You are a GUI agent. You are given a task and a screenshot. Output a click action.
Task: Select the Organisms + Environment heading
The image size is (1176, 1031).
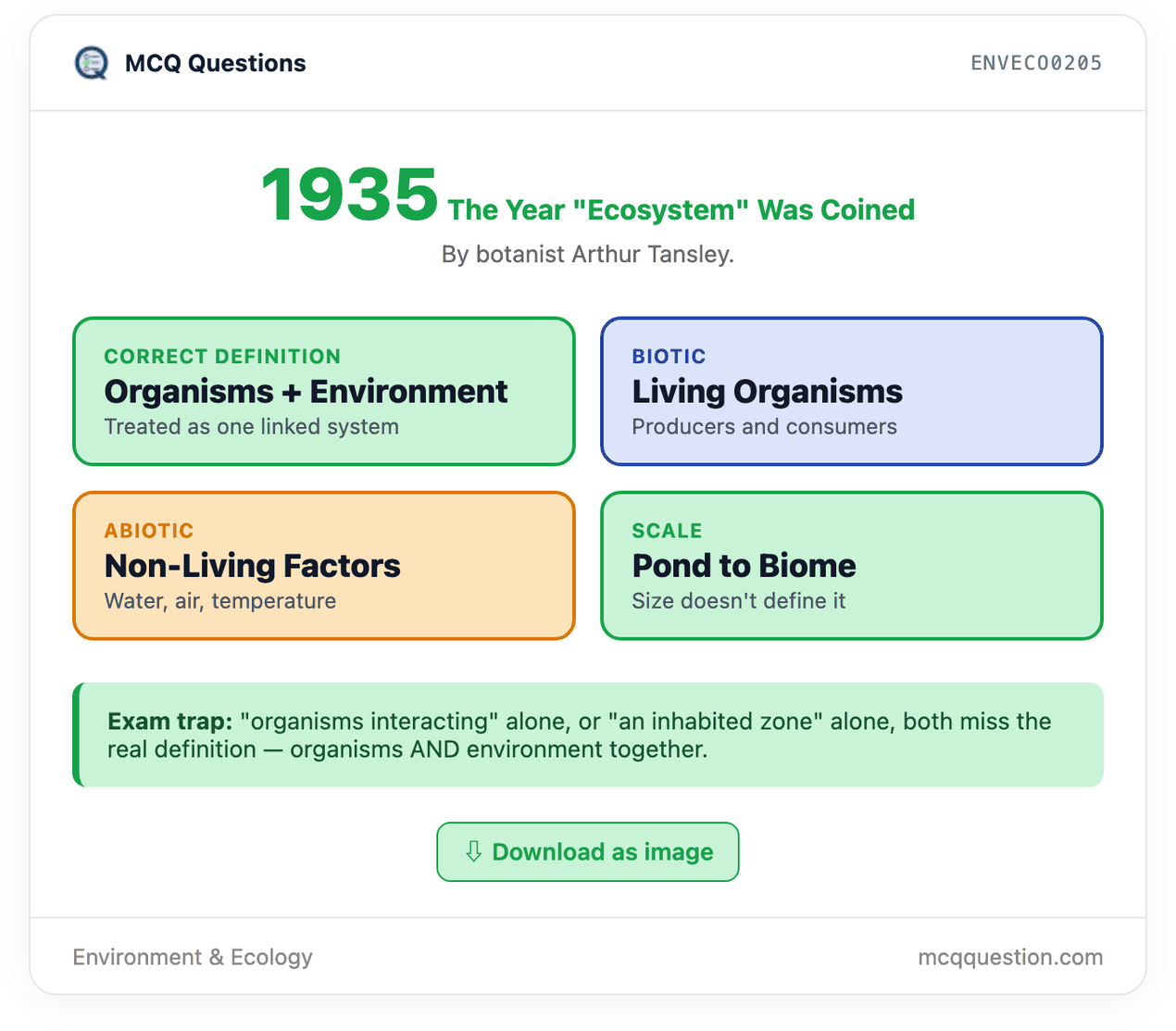point(306,392)
